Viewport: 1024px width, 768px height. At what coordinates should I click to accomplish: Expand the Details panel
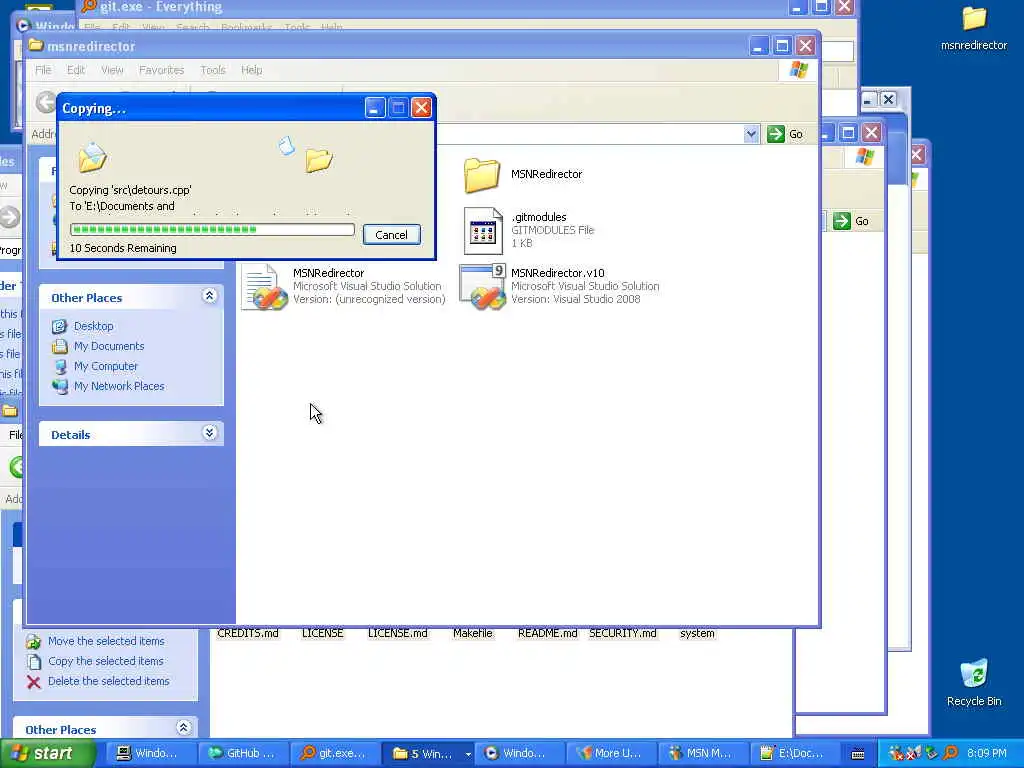209,433
